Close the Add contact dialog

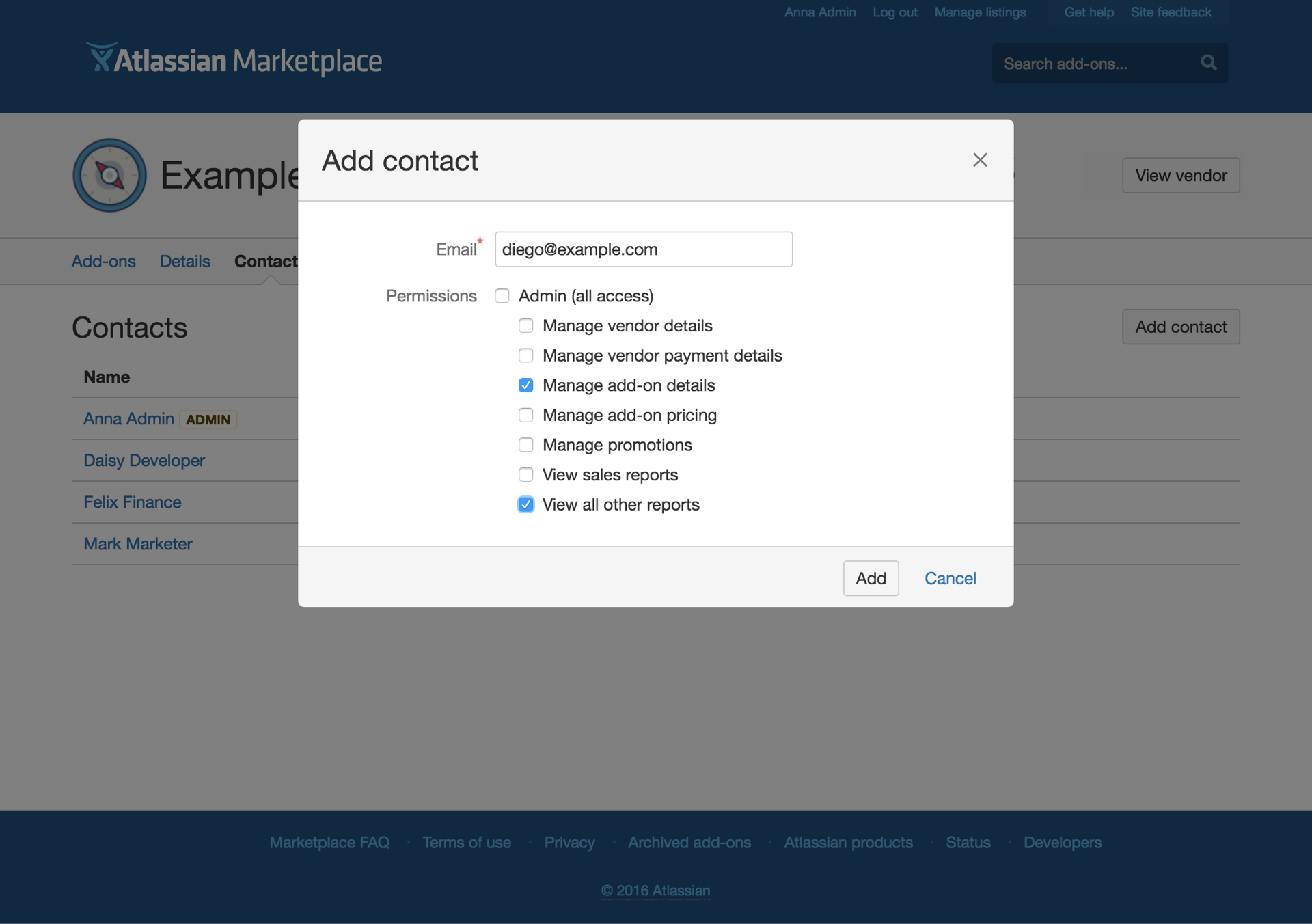tap(980, 159)
